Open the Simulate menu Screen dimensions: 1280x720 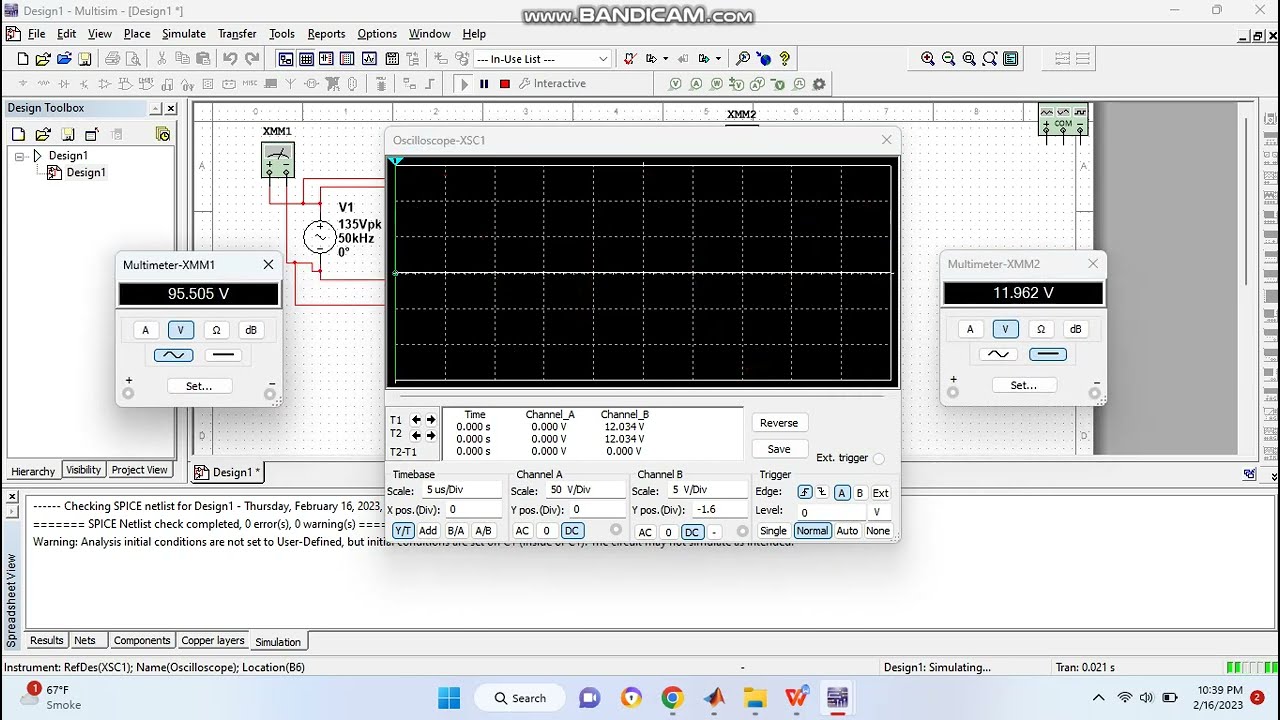click(x=184, y=34)
